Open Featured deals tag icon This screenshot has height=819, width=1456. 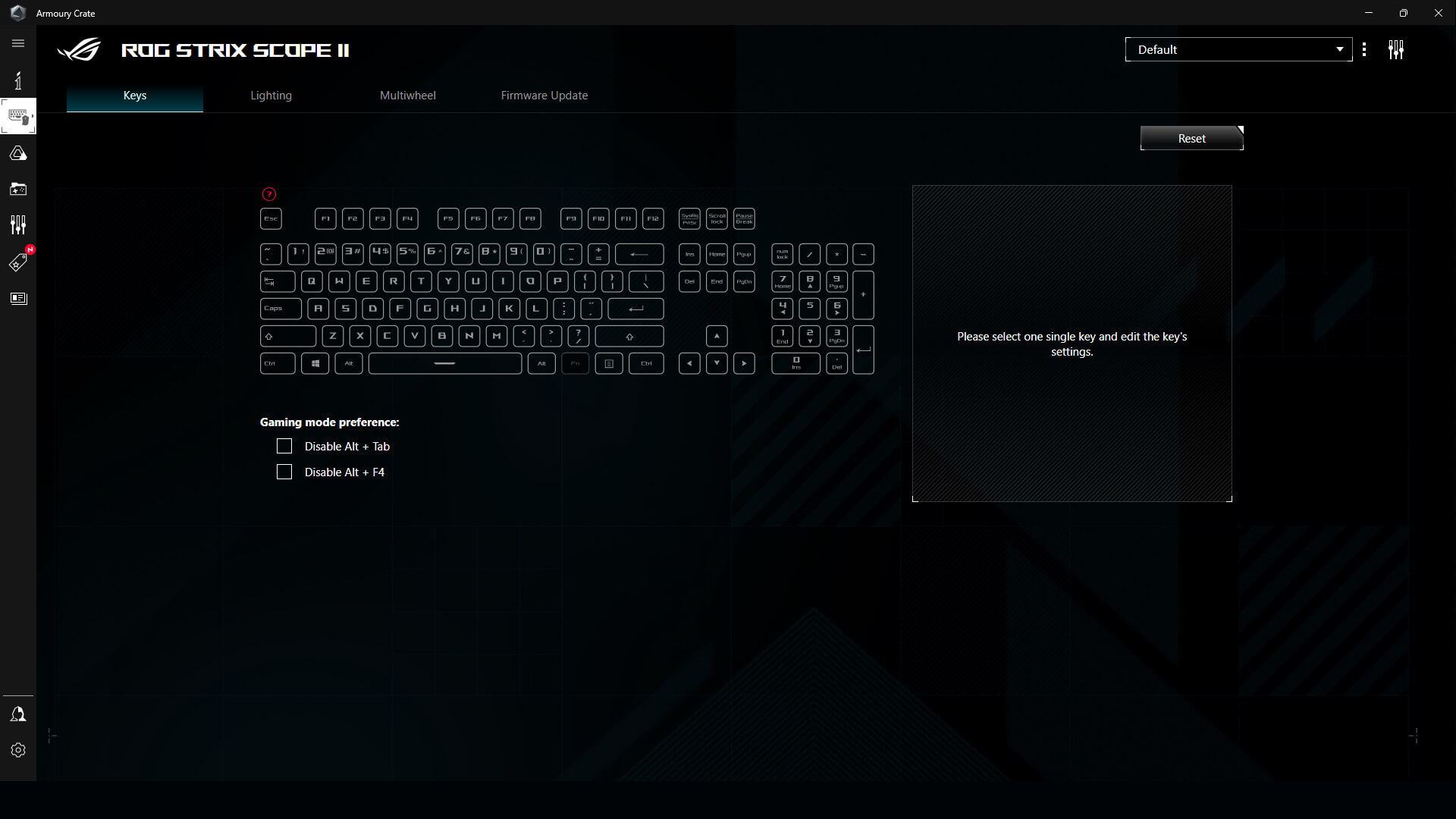[x=18, y=262]
